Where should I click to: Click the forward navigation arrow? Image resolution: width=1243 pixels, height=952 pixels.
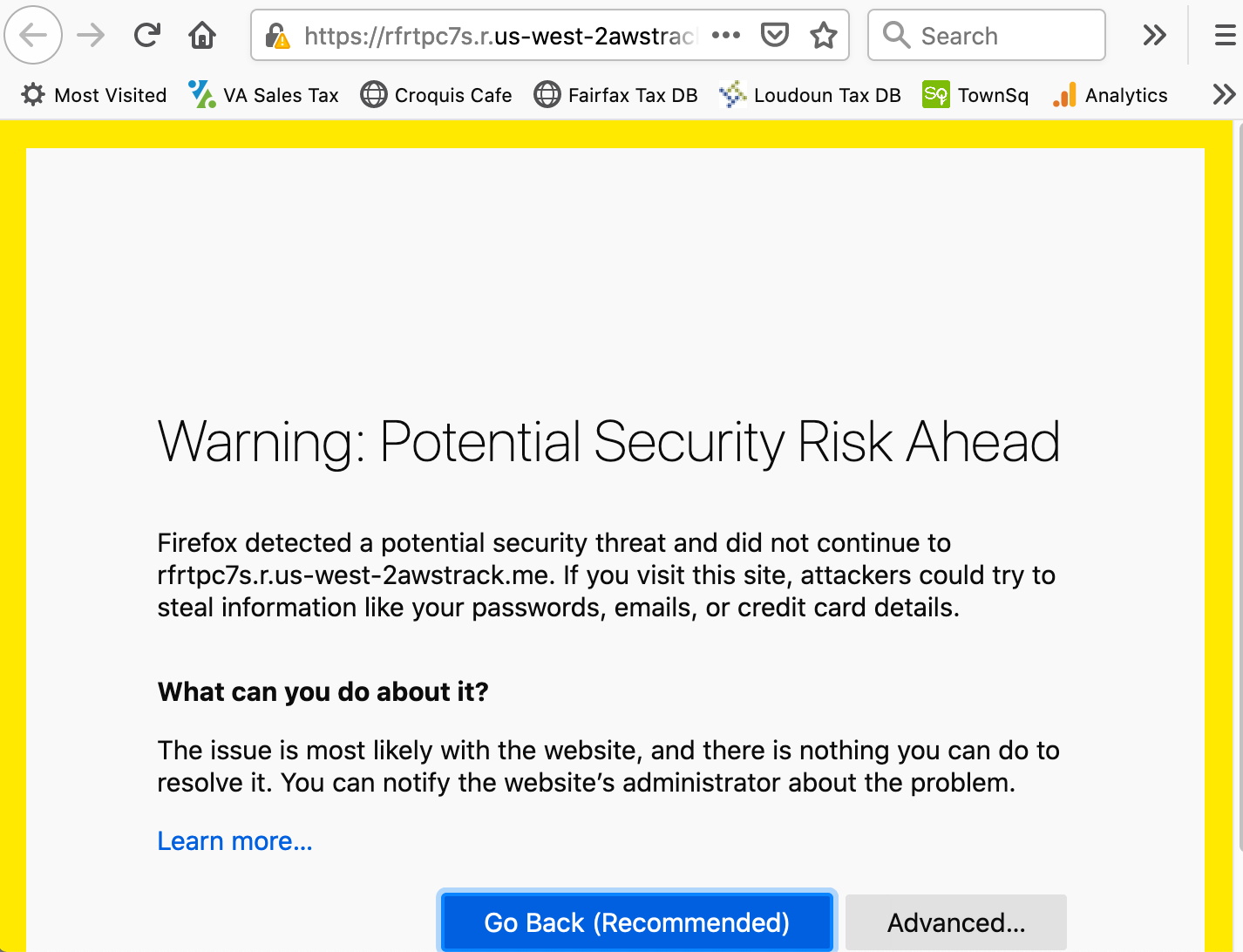(x=89, y=35)
